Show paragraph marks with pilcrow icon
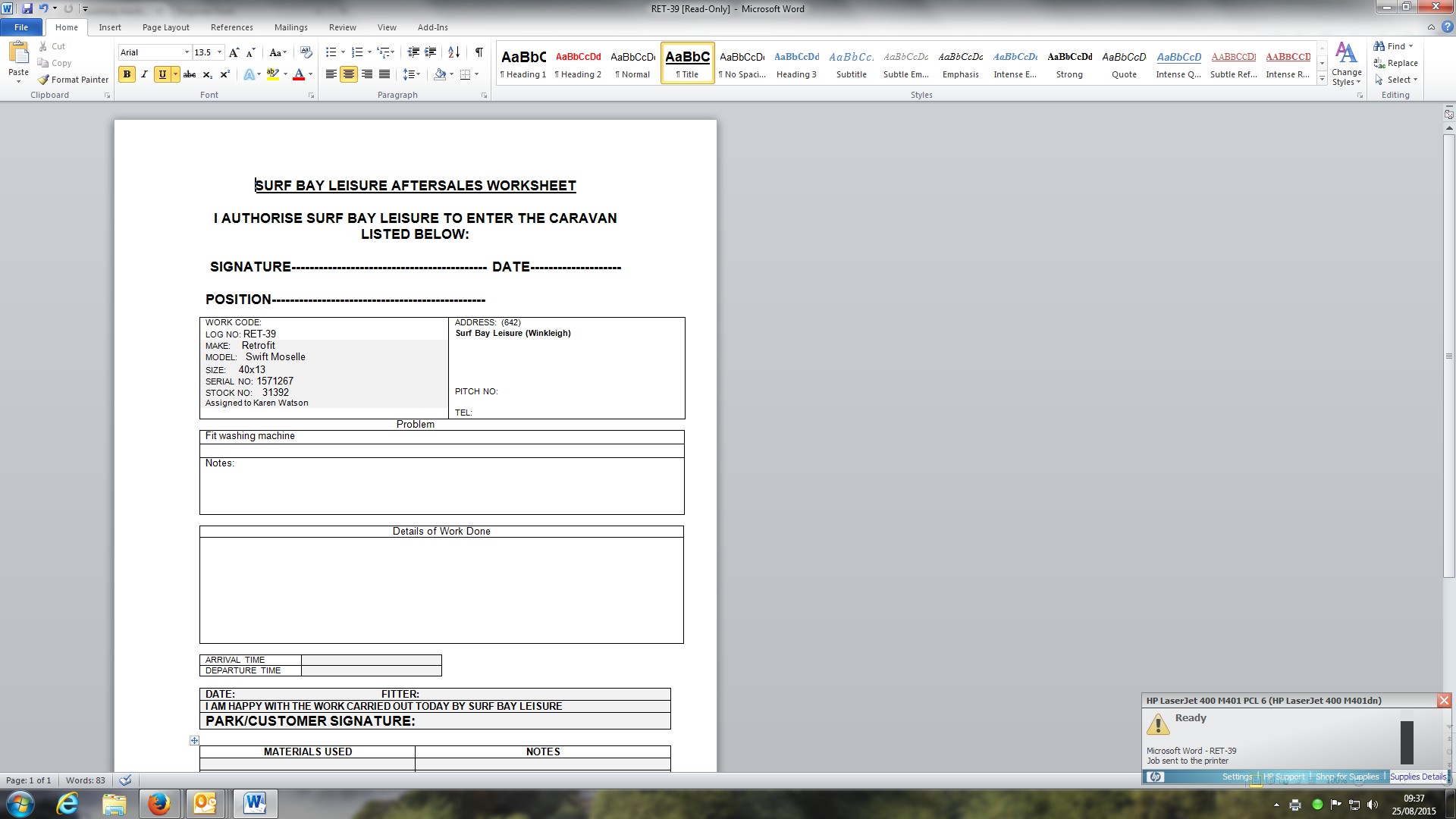Image resolution: width=1456 pixels, height=819 pixels. [x=479, y=52]
